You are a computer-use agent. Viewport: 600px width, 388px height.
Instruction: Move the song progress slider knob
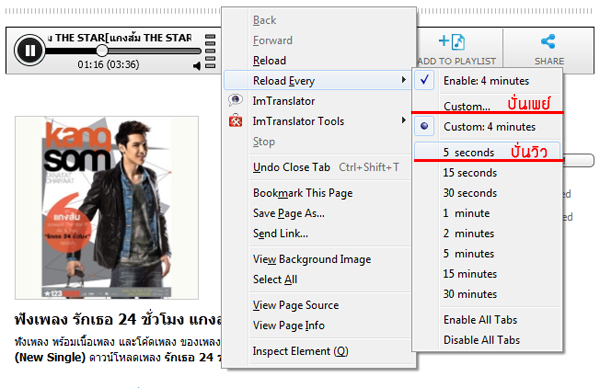point(102,51)
